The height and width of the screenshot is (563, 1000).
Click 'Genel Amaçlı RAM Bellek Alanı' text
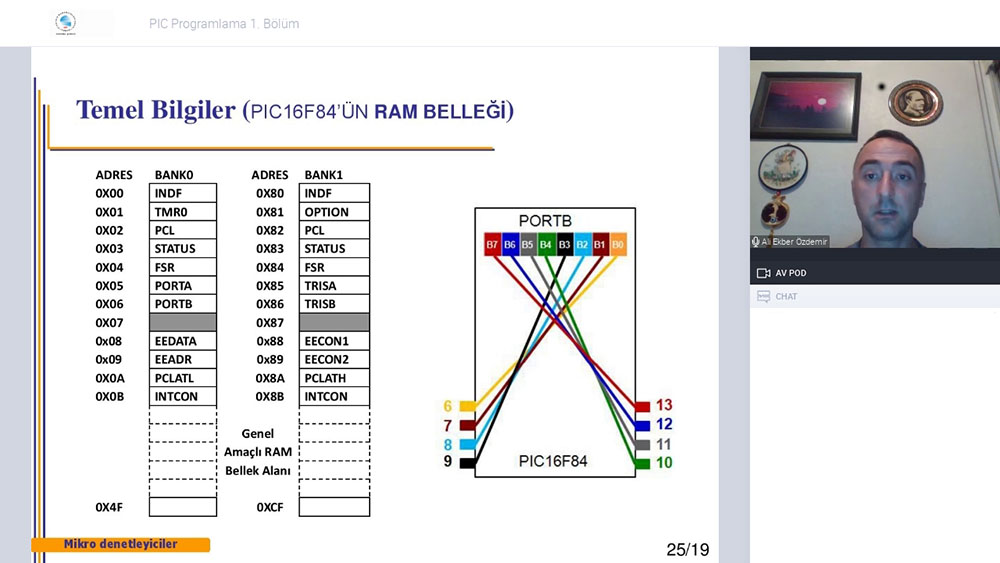[258, 452]
